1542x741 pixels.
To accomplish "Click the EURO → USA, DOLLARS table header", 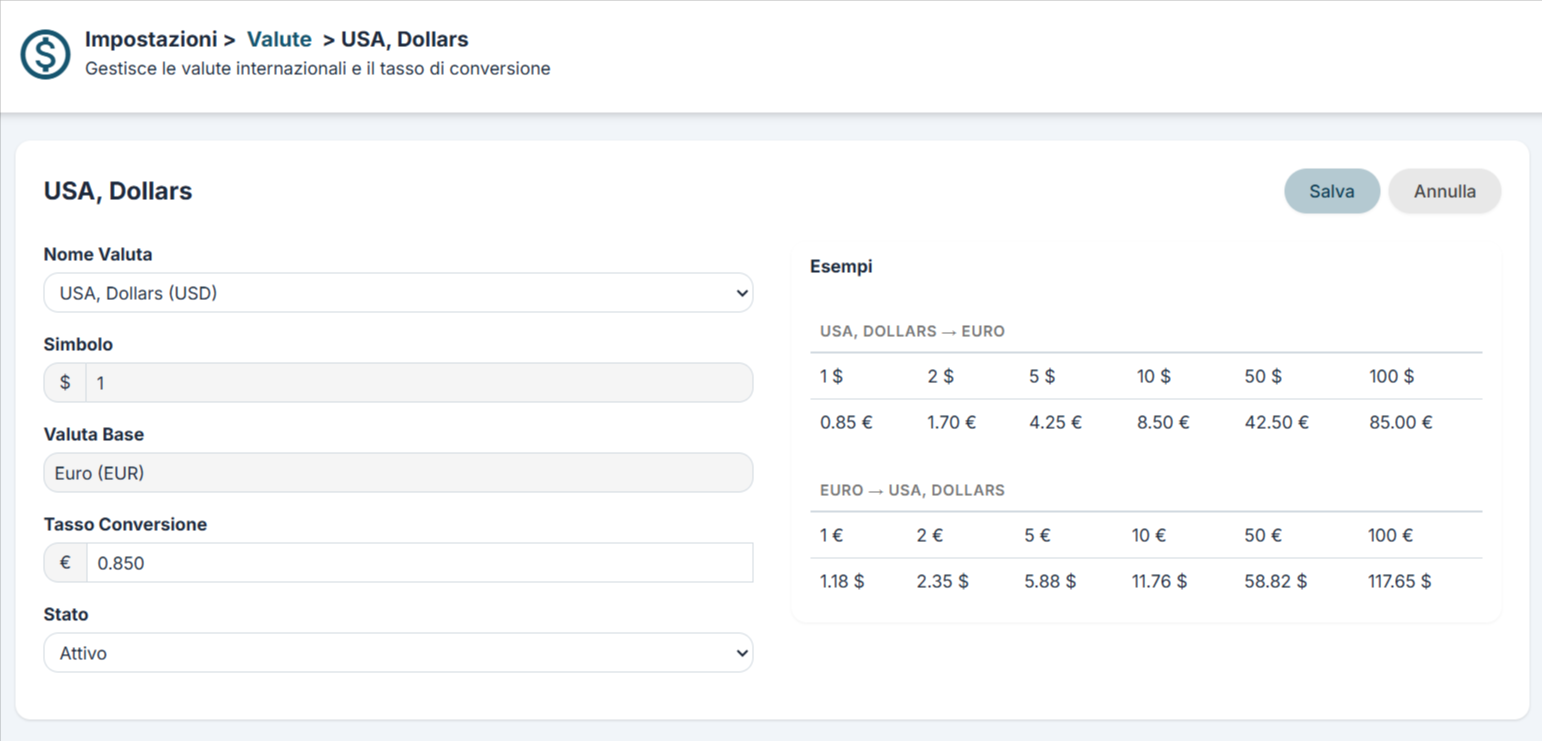I will pos(912,491).
